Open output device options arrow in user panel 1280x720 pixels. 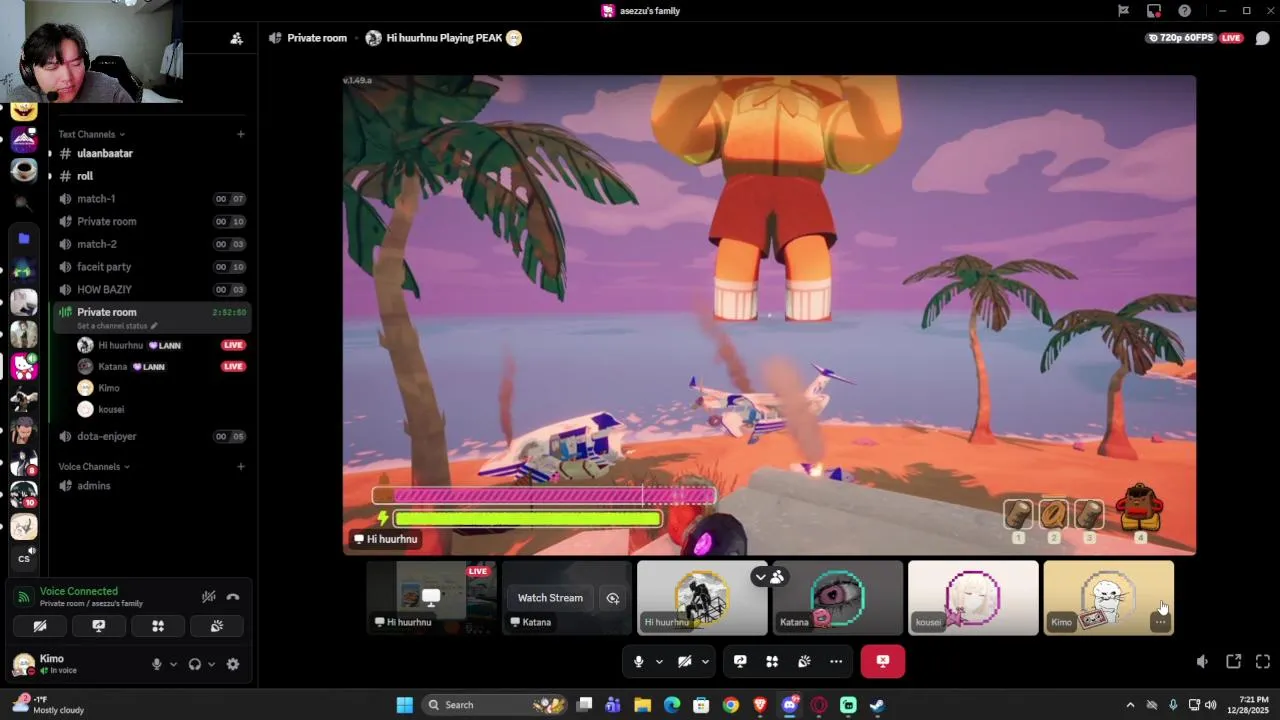coord(211,664)
